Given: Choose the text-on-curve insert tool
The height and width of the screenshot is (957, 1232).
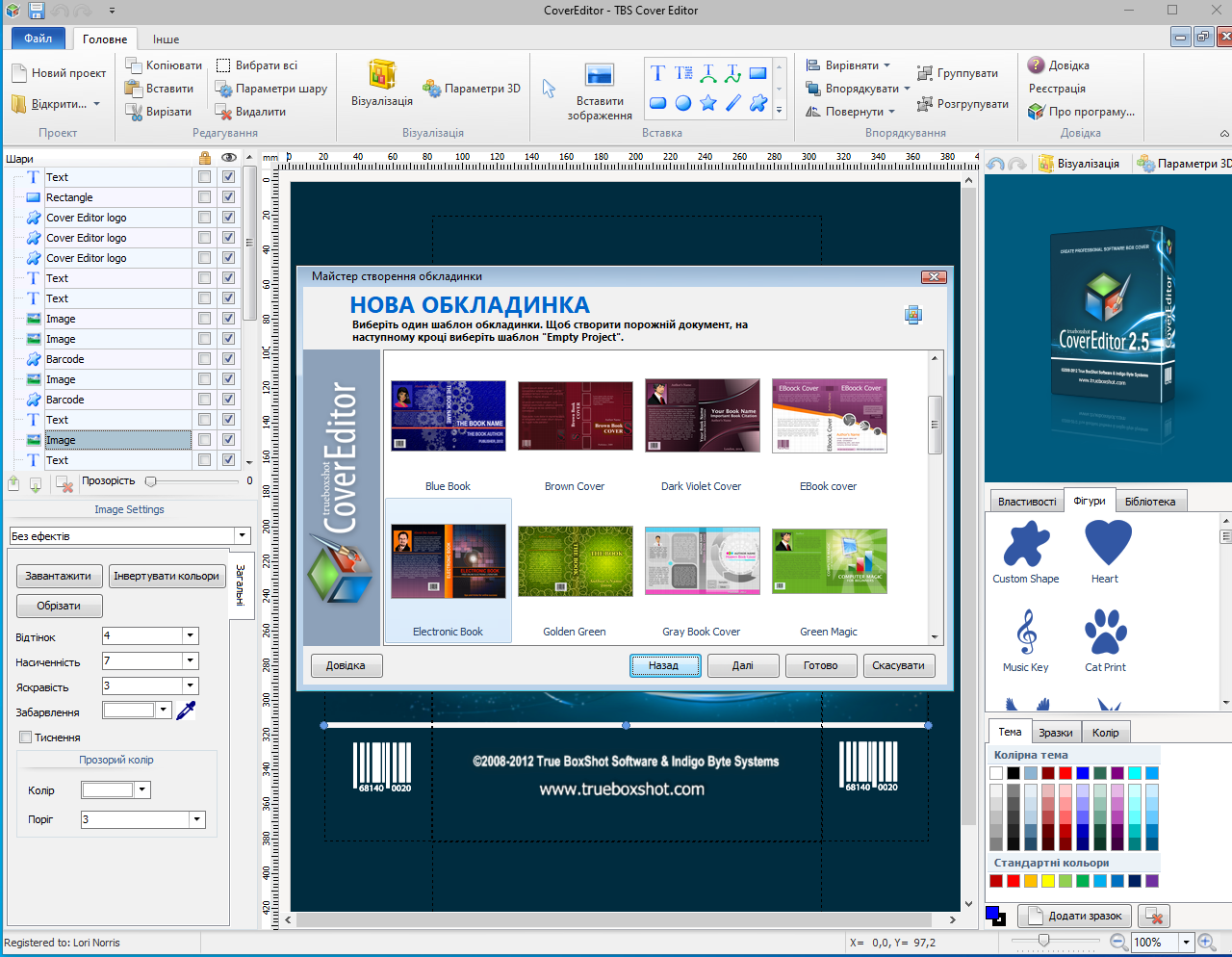Looking at the screenshot, I should pos(733,73).
